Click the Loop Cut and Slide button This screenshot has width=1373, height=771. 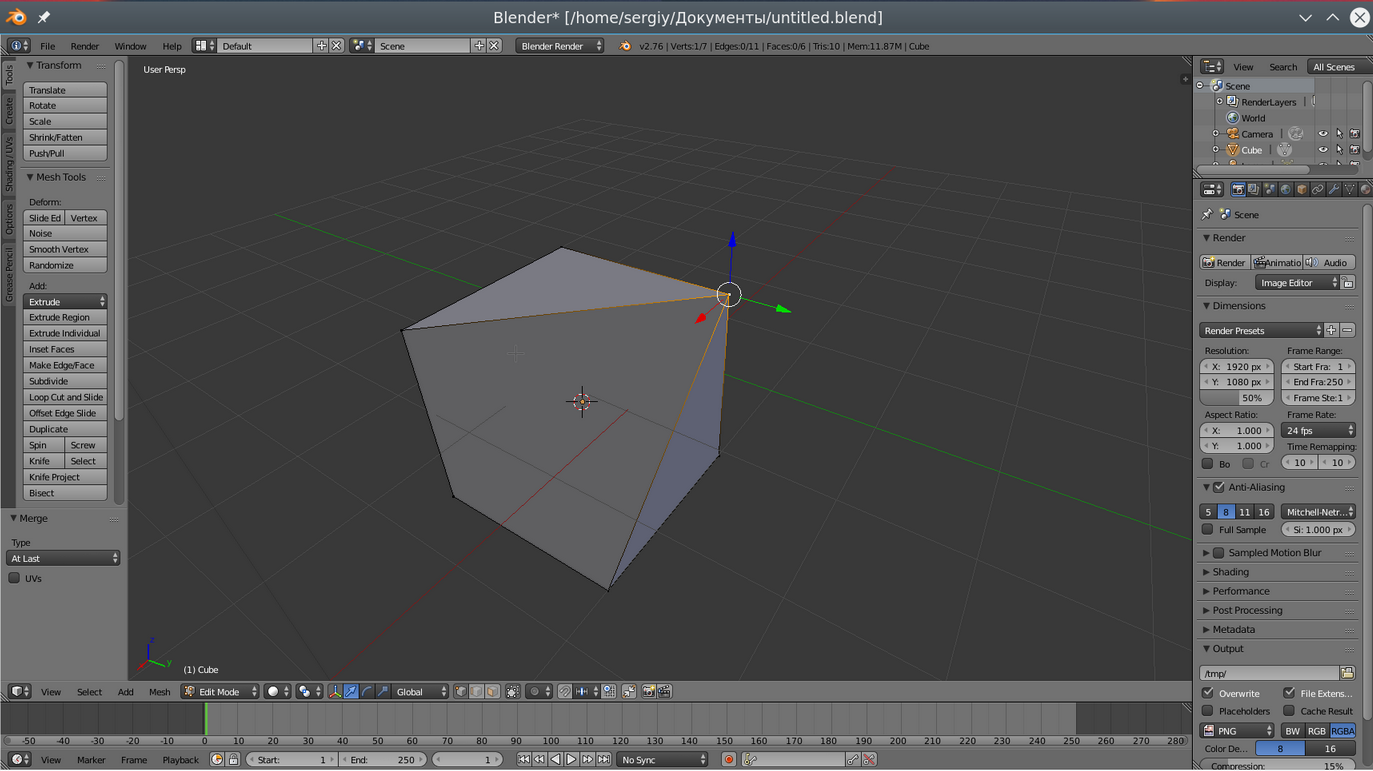click(x=65, y=397)
